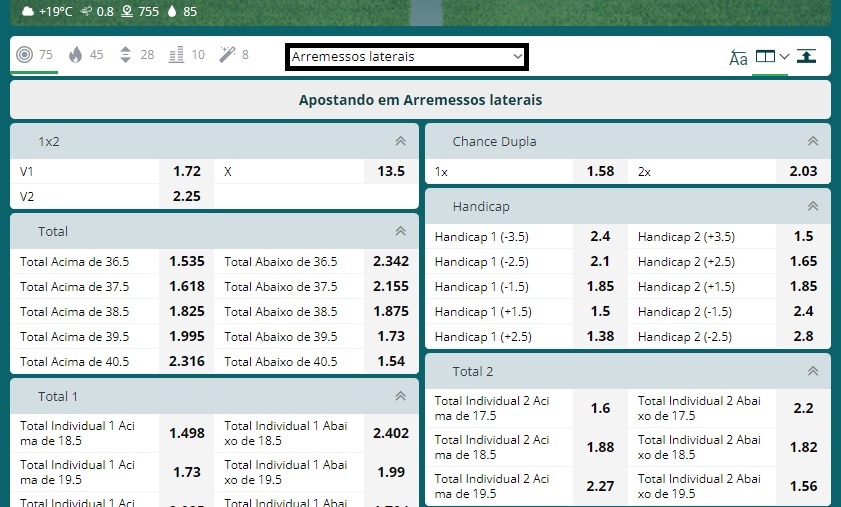Open the Arremessos laterais dropdown
The height and width of the screenshot is (507, 841).
point(407,57)
